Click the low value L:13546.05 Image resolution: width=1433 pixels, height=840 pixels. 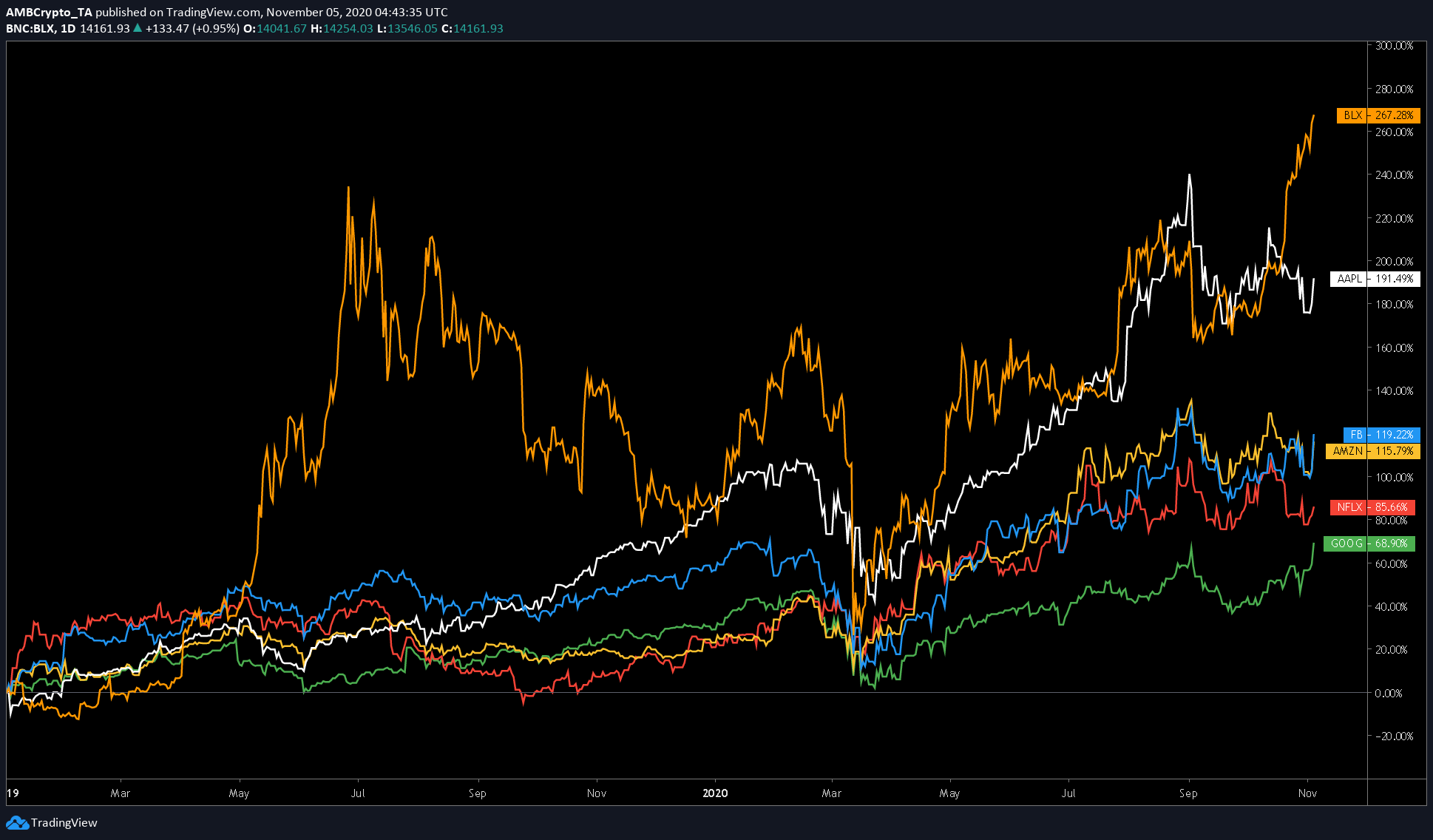407,29
